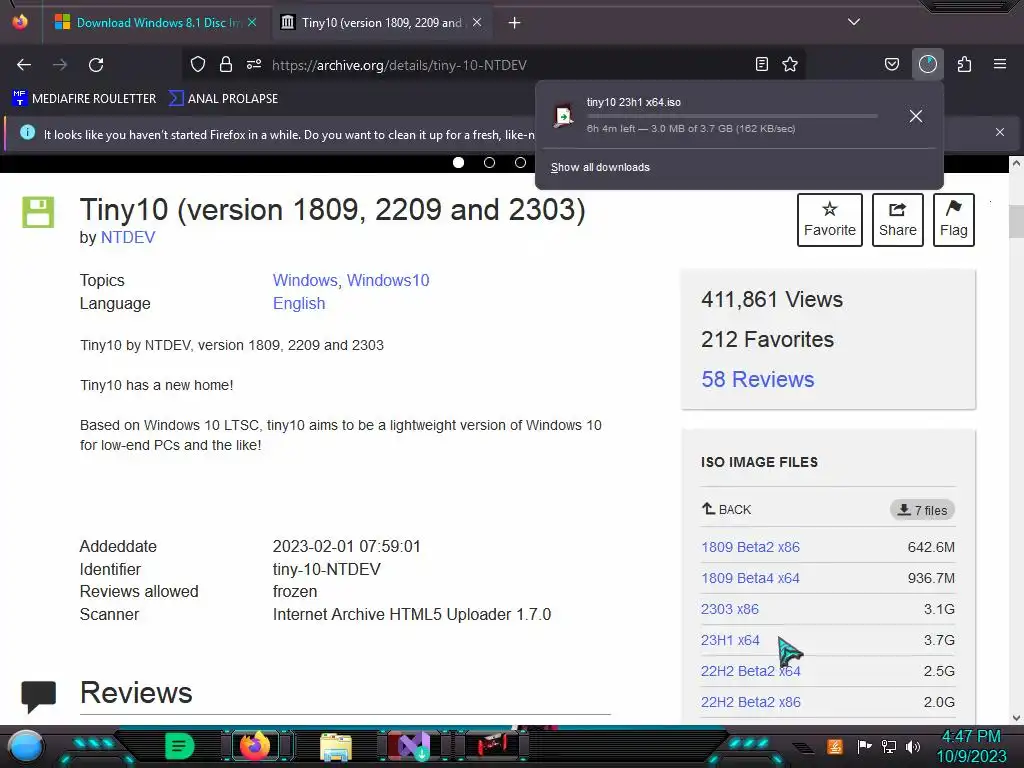Click the scrollbar up arrow
This screenshot has height=768, width=1024.
tap(1016, 164)
